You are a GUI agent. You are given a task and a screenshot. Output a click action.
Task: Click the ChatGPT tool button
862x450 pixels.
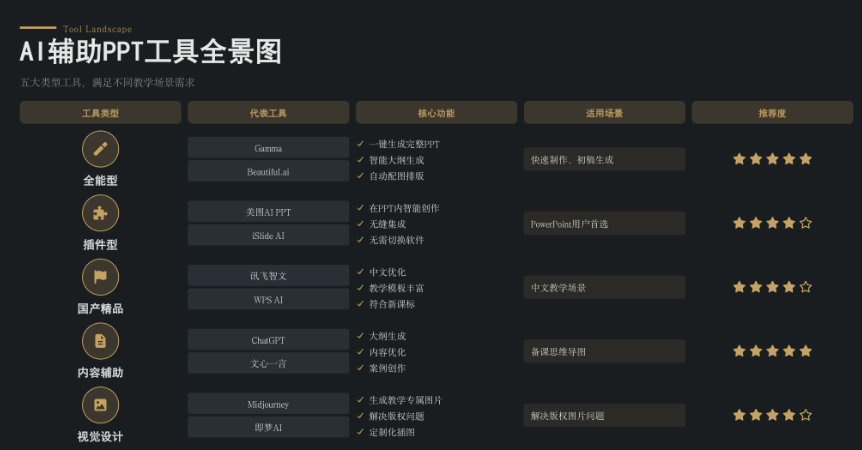pyautogui.click(x=268, y=340)
